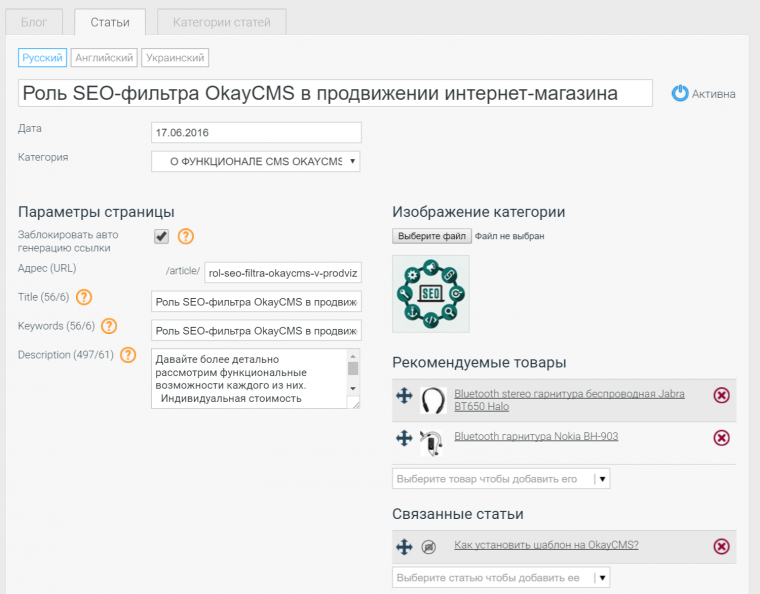This screenshot has height=594, width=760.
Task: Click the move handle for Nokia BH-903
Action: [404, 438]
